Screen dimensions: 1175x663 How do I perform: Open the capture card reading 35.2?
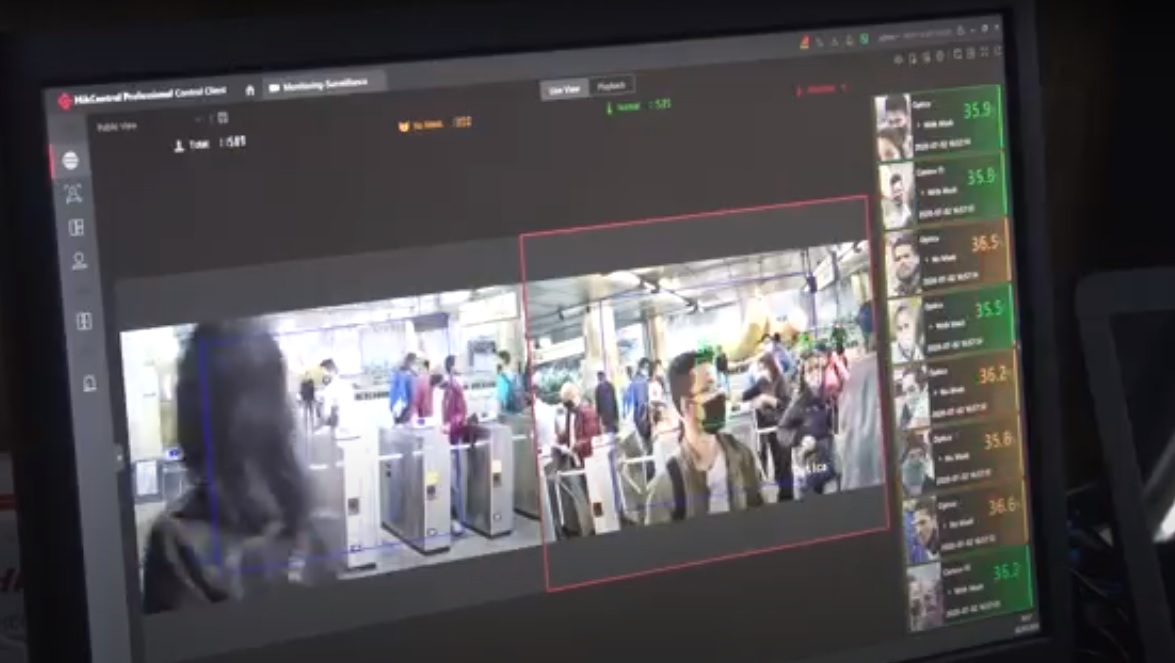pyautogui.click(x=970, y=587)
